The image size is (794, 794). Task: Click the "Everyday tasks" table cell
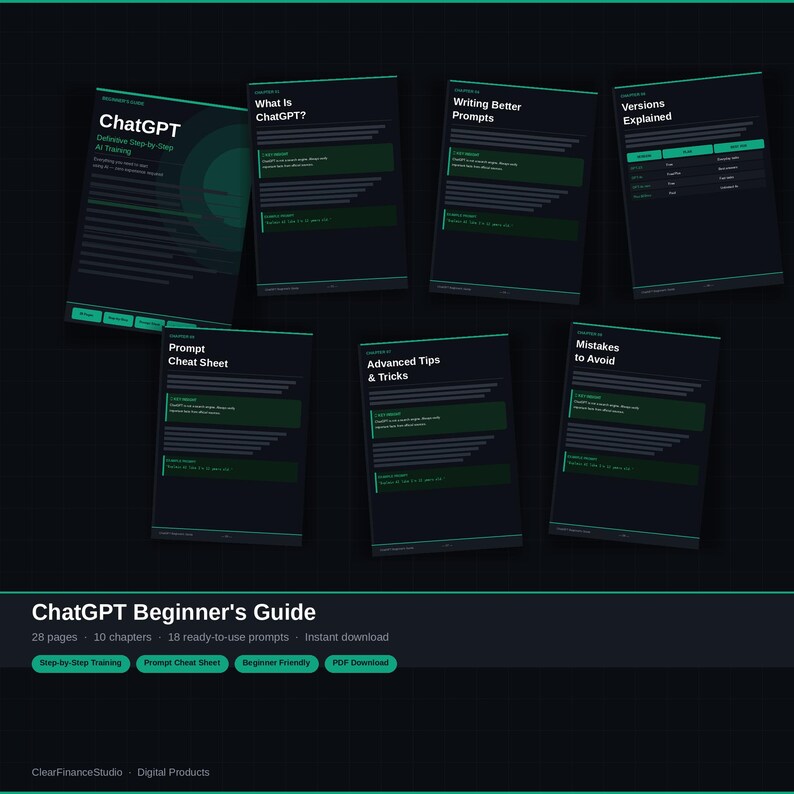[728, 158]
